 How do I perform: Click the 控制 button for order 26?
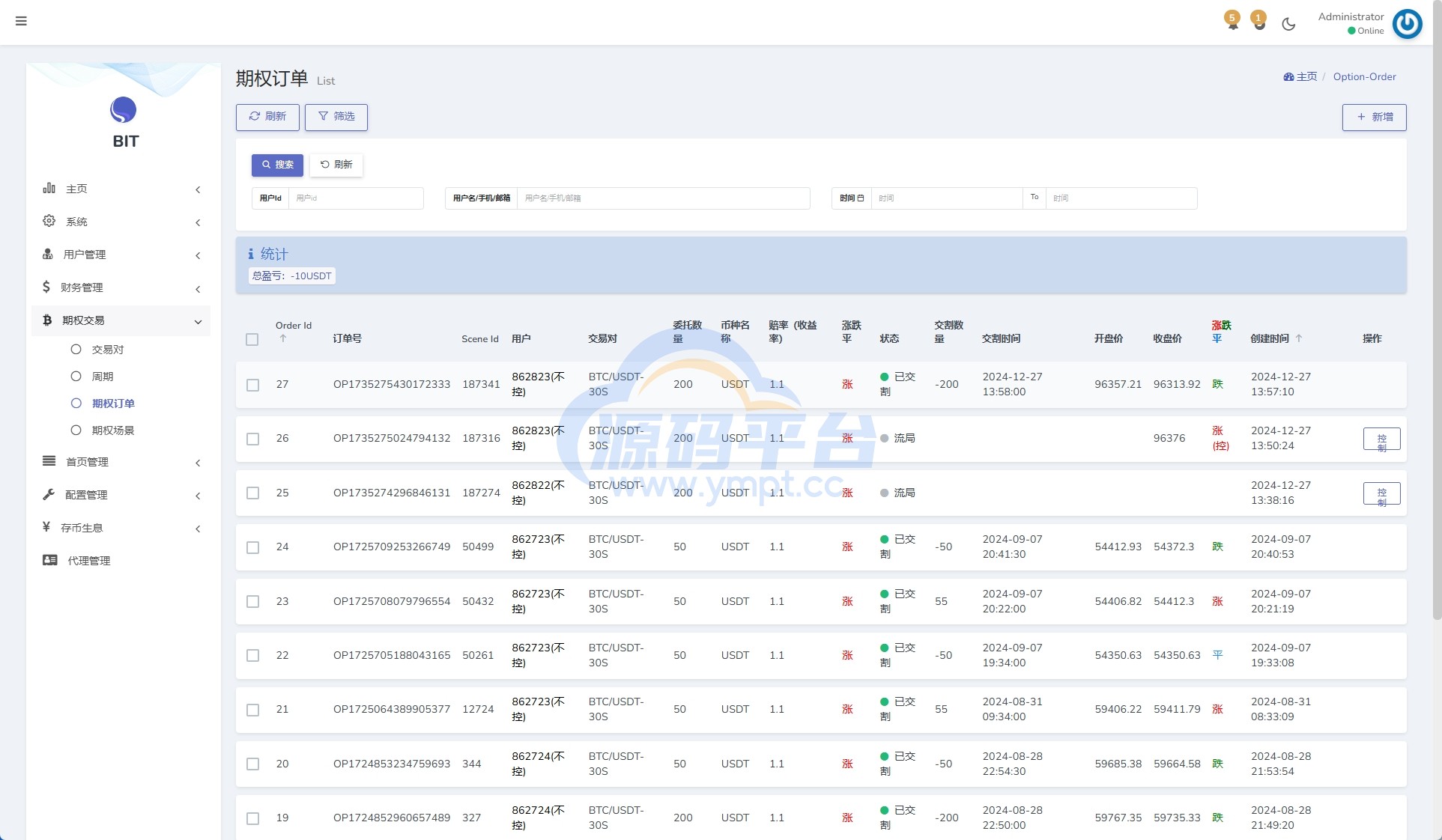(1382, 439)
